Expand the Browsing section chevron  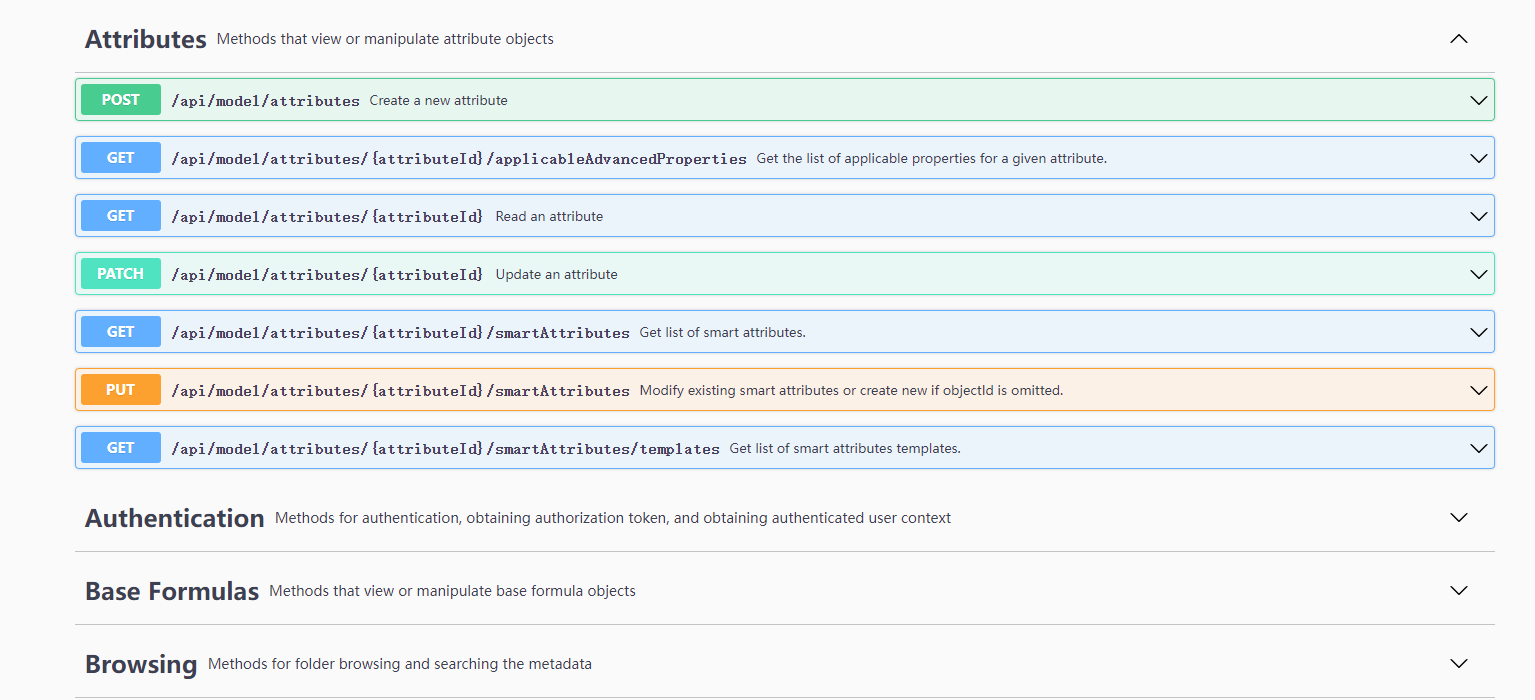[1458, 664]
